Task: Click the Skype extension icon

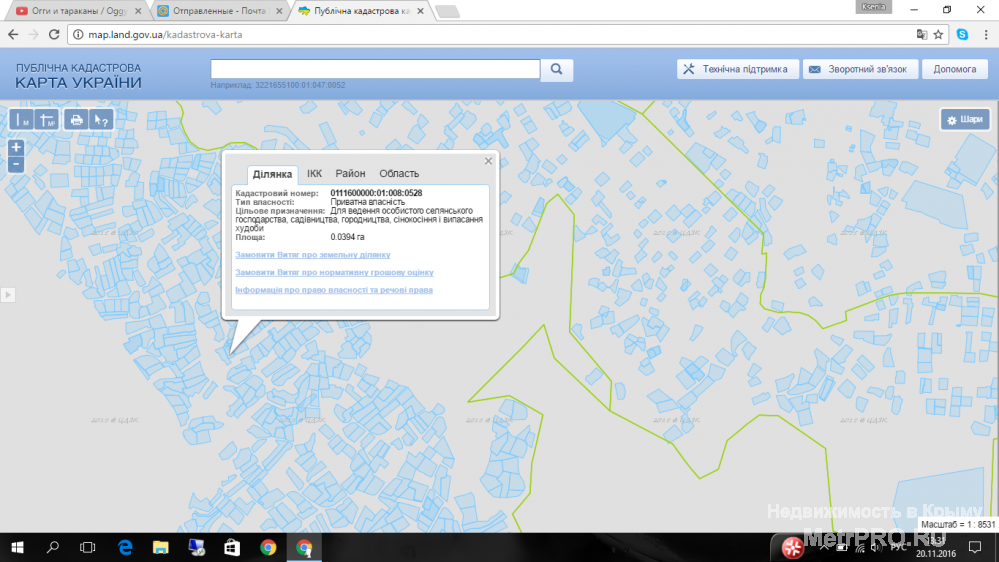Action: point(962,34)
